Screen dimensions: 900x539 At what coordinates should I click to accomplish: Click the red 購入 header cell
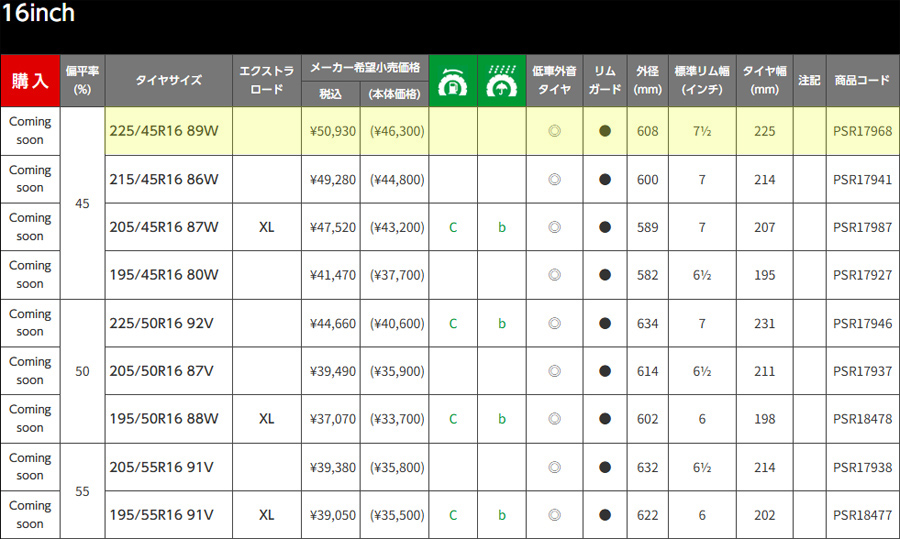[30, 80]
